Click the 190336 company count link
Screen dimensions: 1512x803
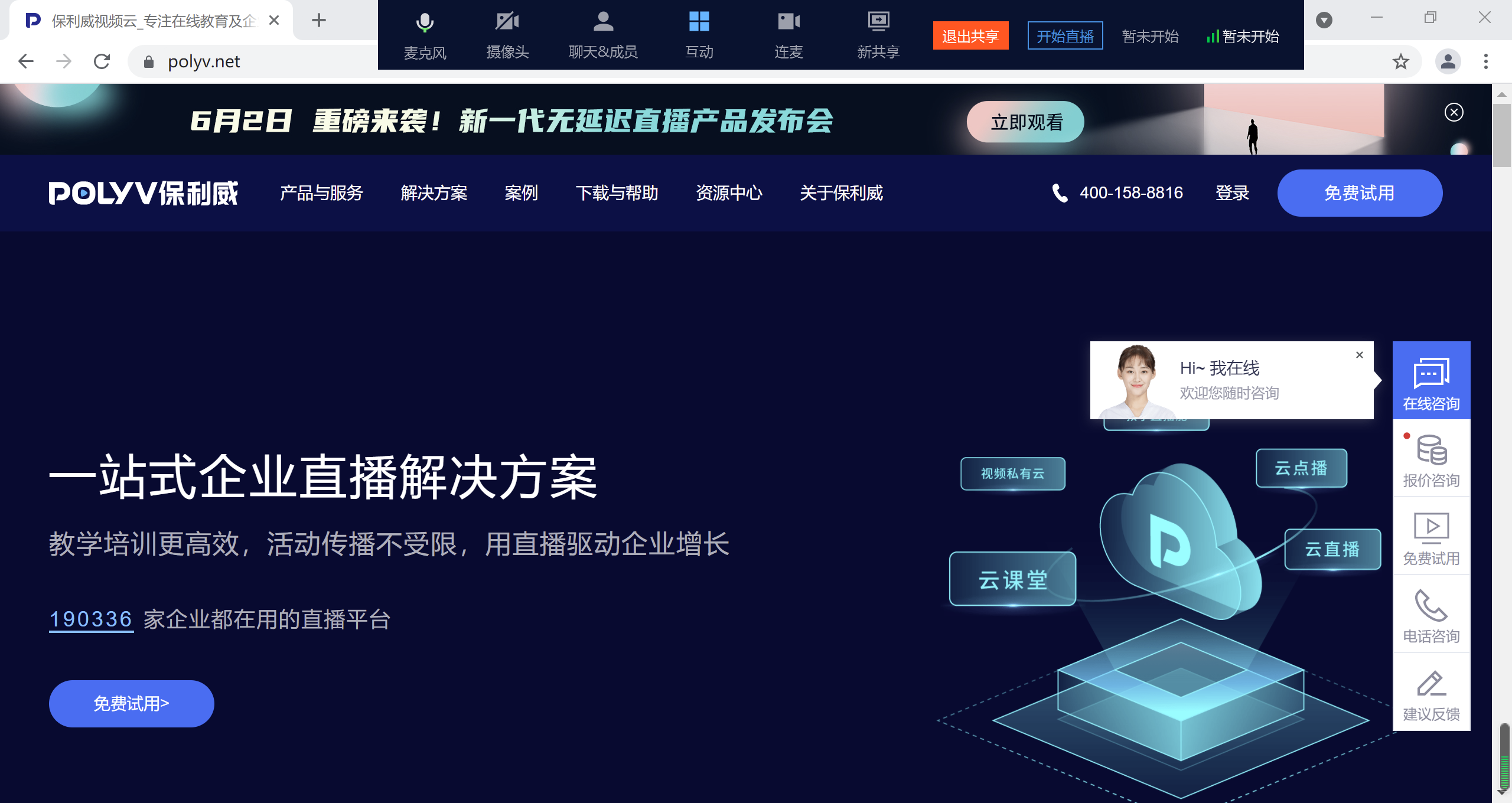91,619
